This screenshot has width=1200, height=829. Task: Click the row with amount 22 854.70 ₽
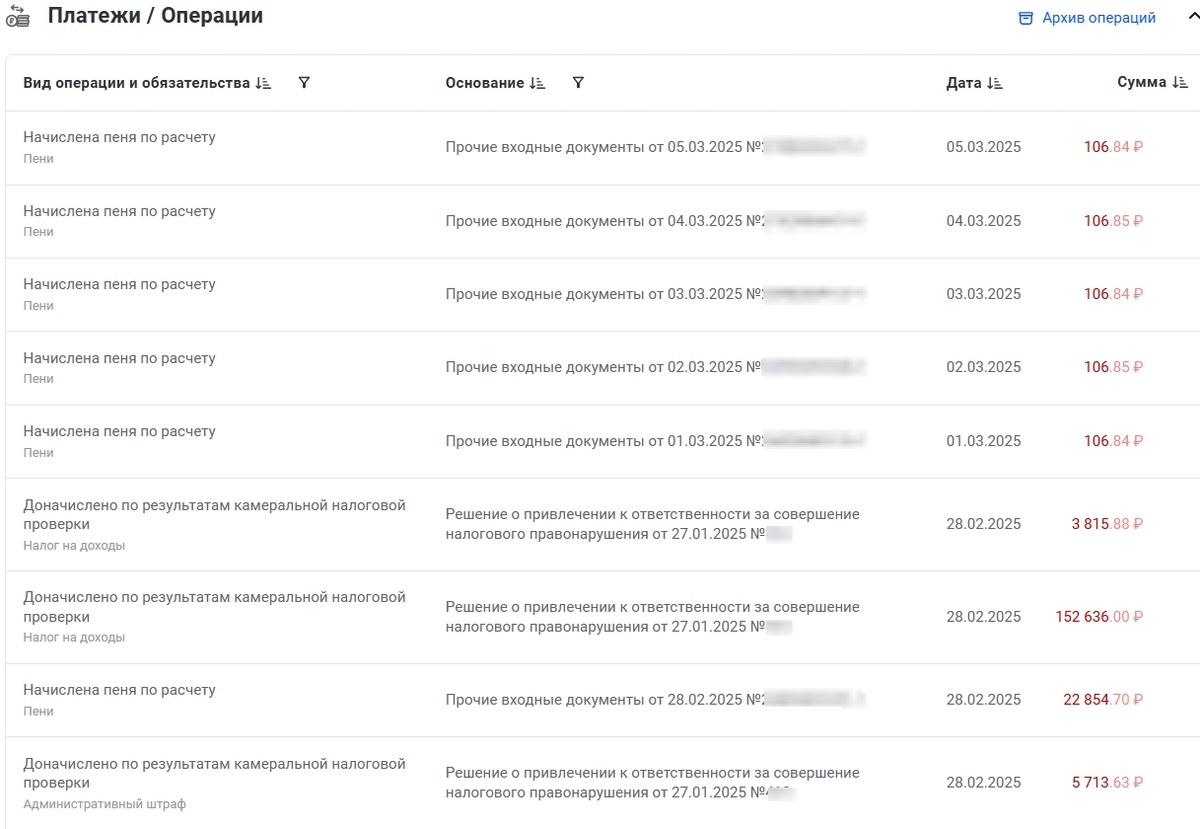point(600,699)
